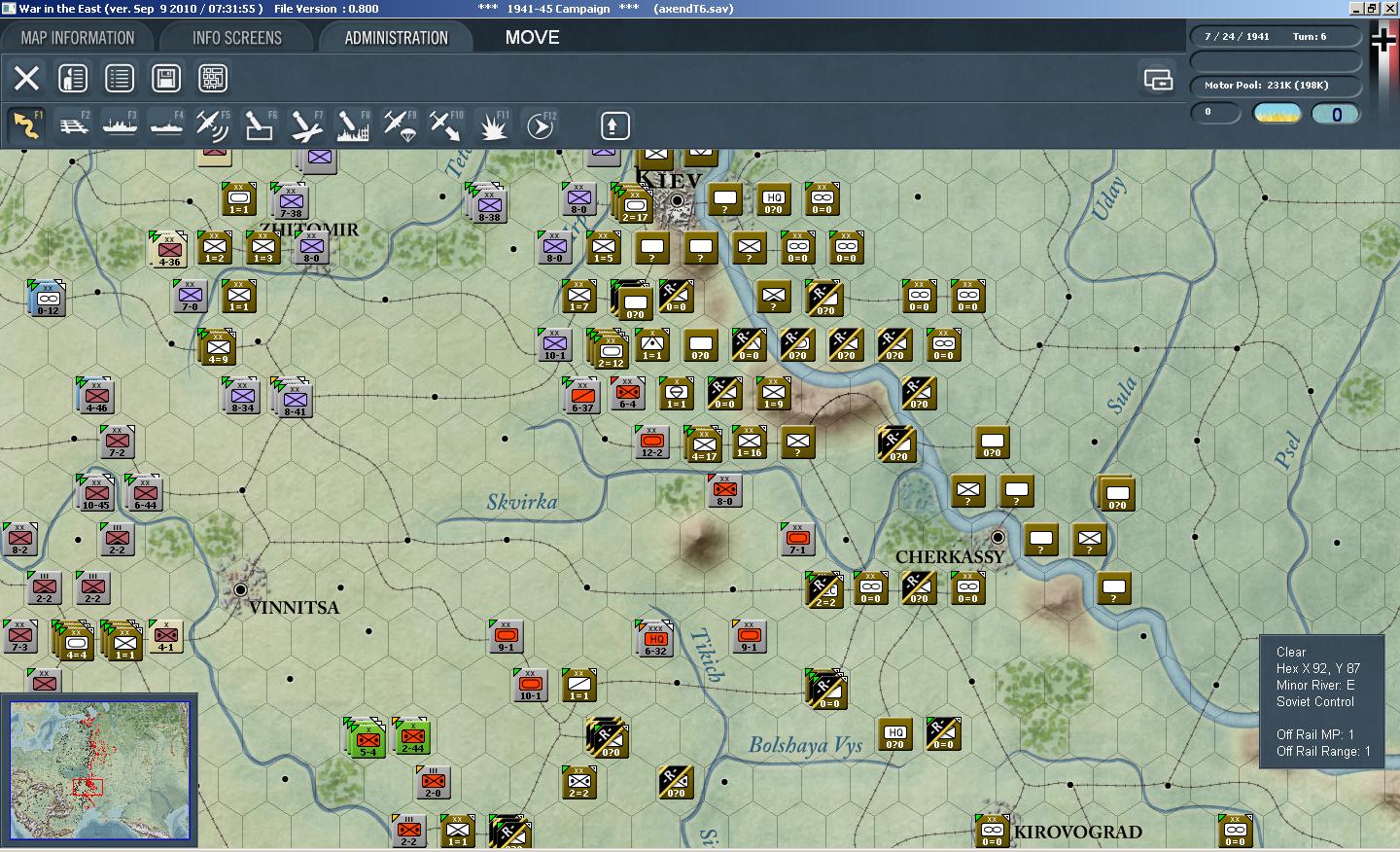Select the Air transfer mode (F10) icon
The width and height of the screenshot is (1400, 852).
point(446,125)
